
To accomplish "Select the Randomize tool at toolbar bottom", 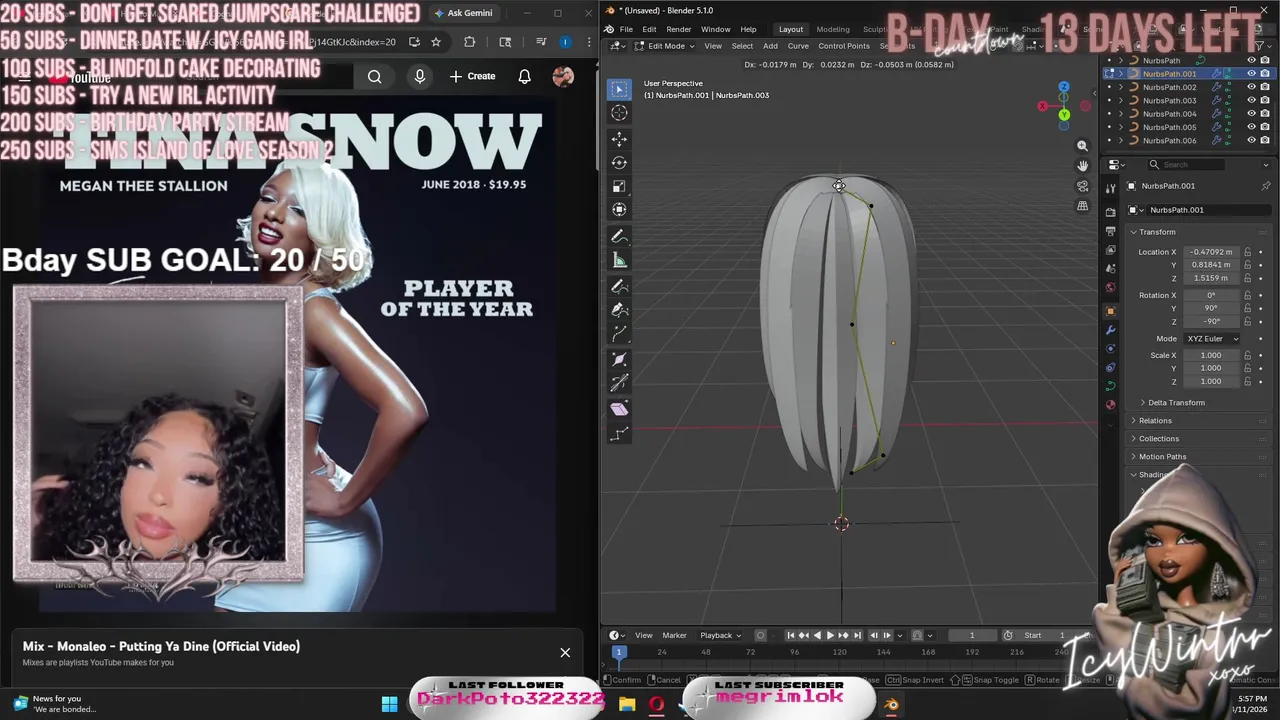I will pyautogui.click(x=619, y=434).
